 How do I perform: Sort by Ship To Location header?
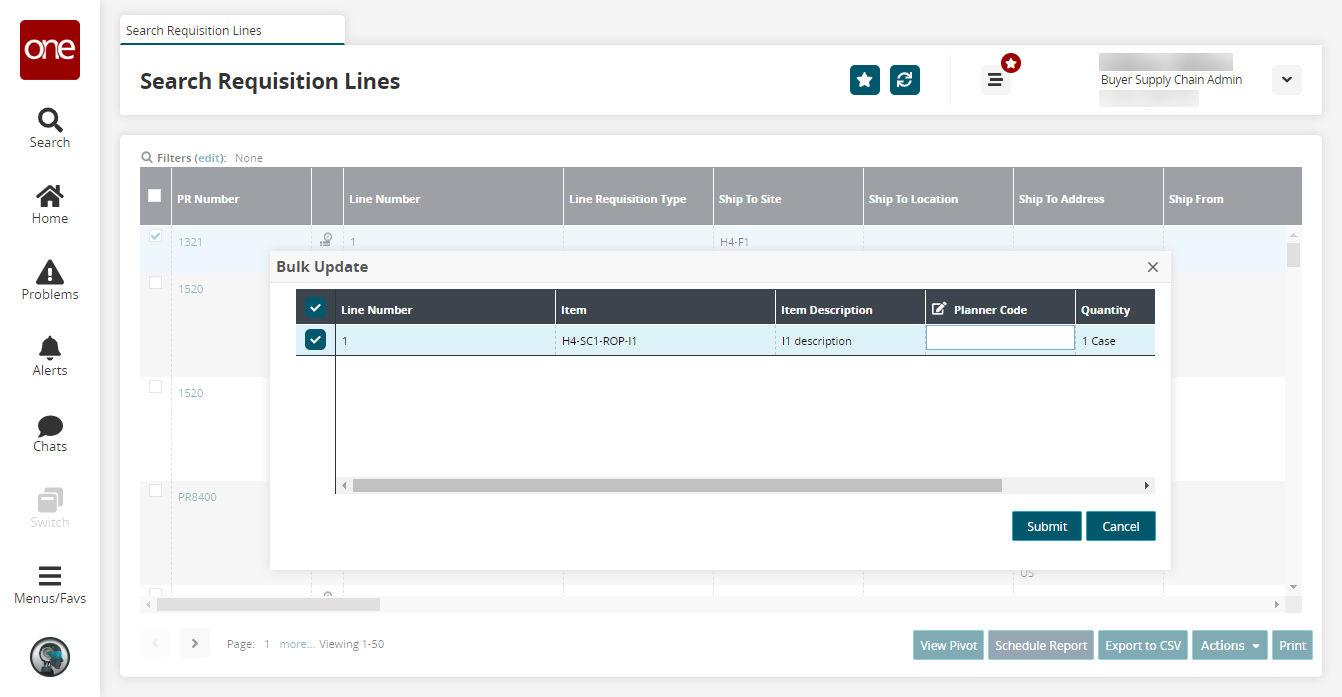tap(937, 198)
